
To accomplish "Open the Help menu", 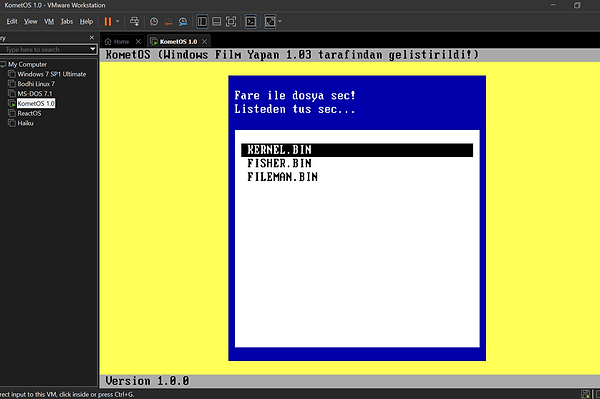I will pyautogui.click(x=86, y=21).
